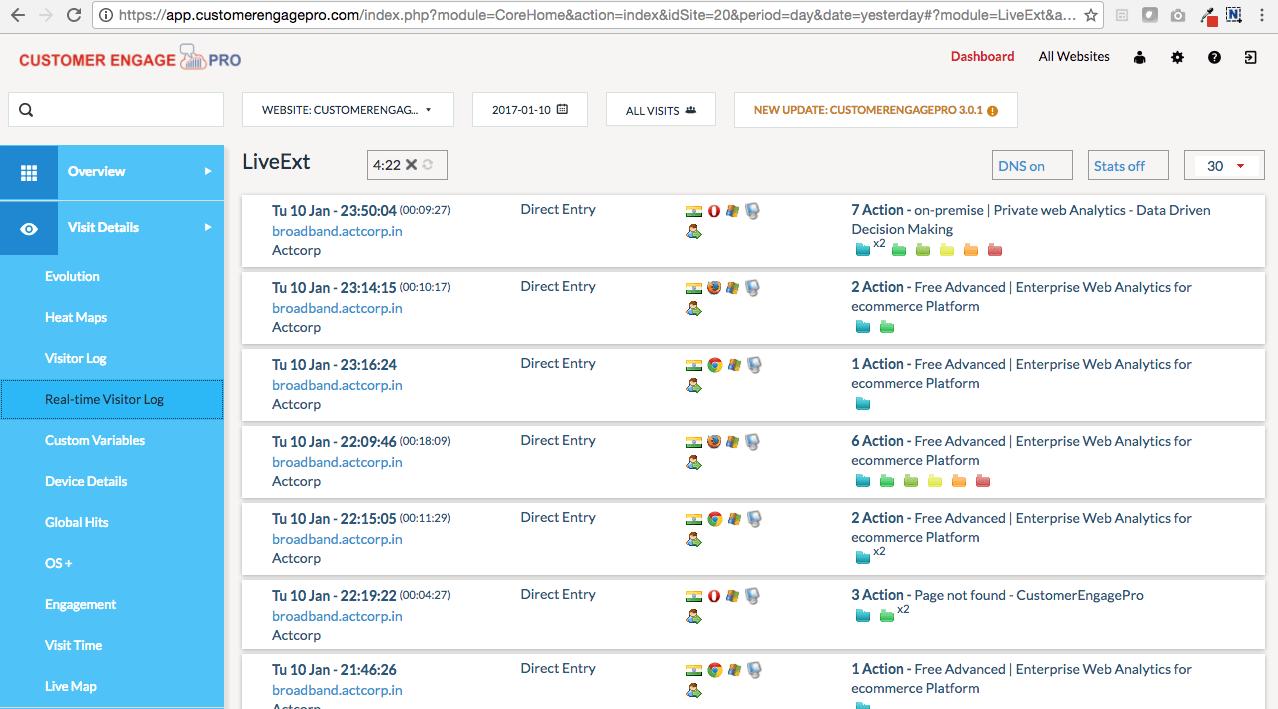Image resolution: width=1278 pixels, height=709 pixels.
Task: Open broadband.actcorp.in link in the 22:15:05 visit
Action: (x=337, y=539)
